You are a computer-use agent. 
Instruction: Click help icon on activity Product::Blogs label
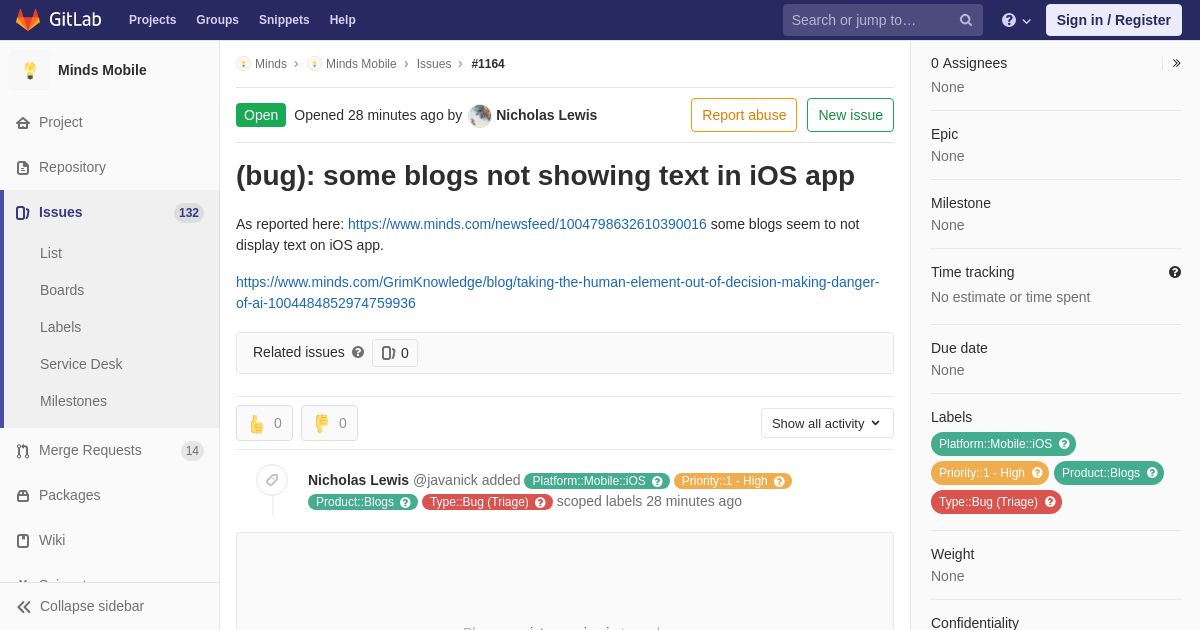[x=405, y=502]
